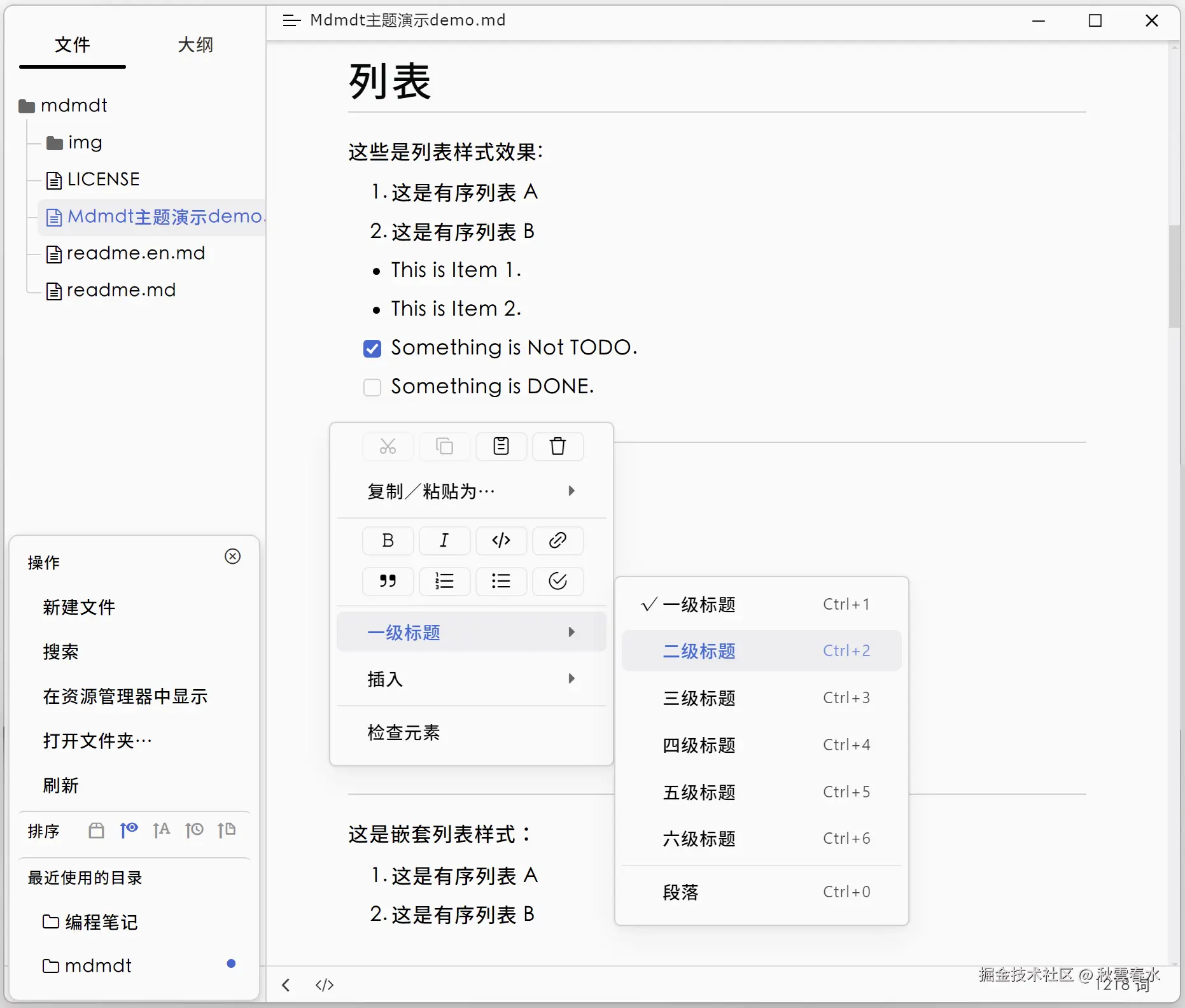Toggle source code mode in the bottom bar

[325, 985]
